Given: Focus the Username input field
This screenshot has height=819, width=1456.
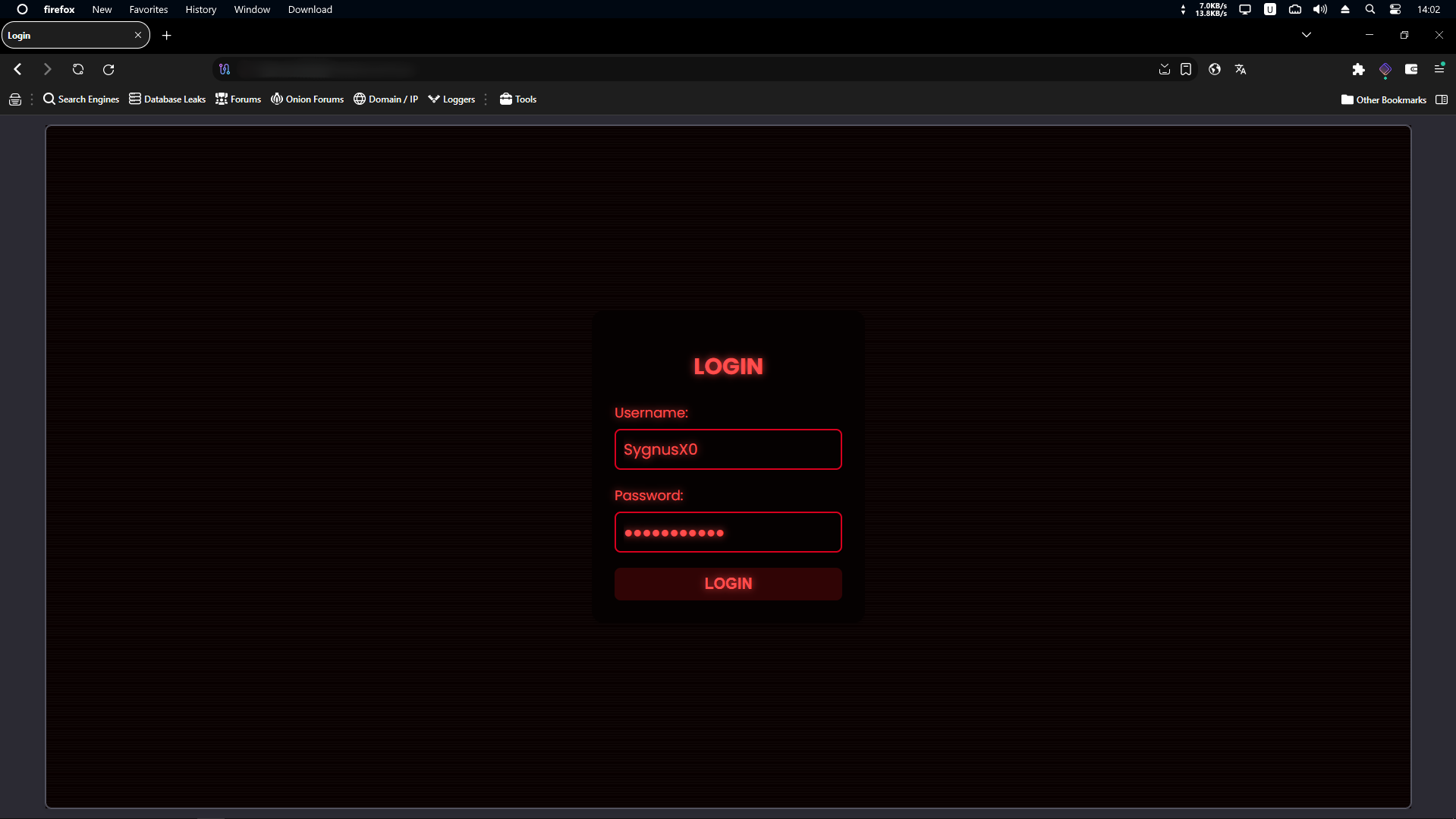Looking at the screenshot, I should tap(728, 449).
